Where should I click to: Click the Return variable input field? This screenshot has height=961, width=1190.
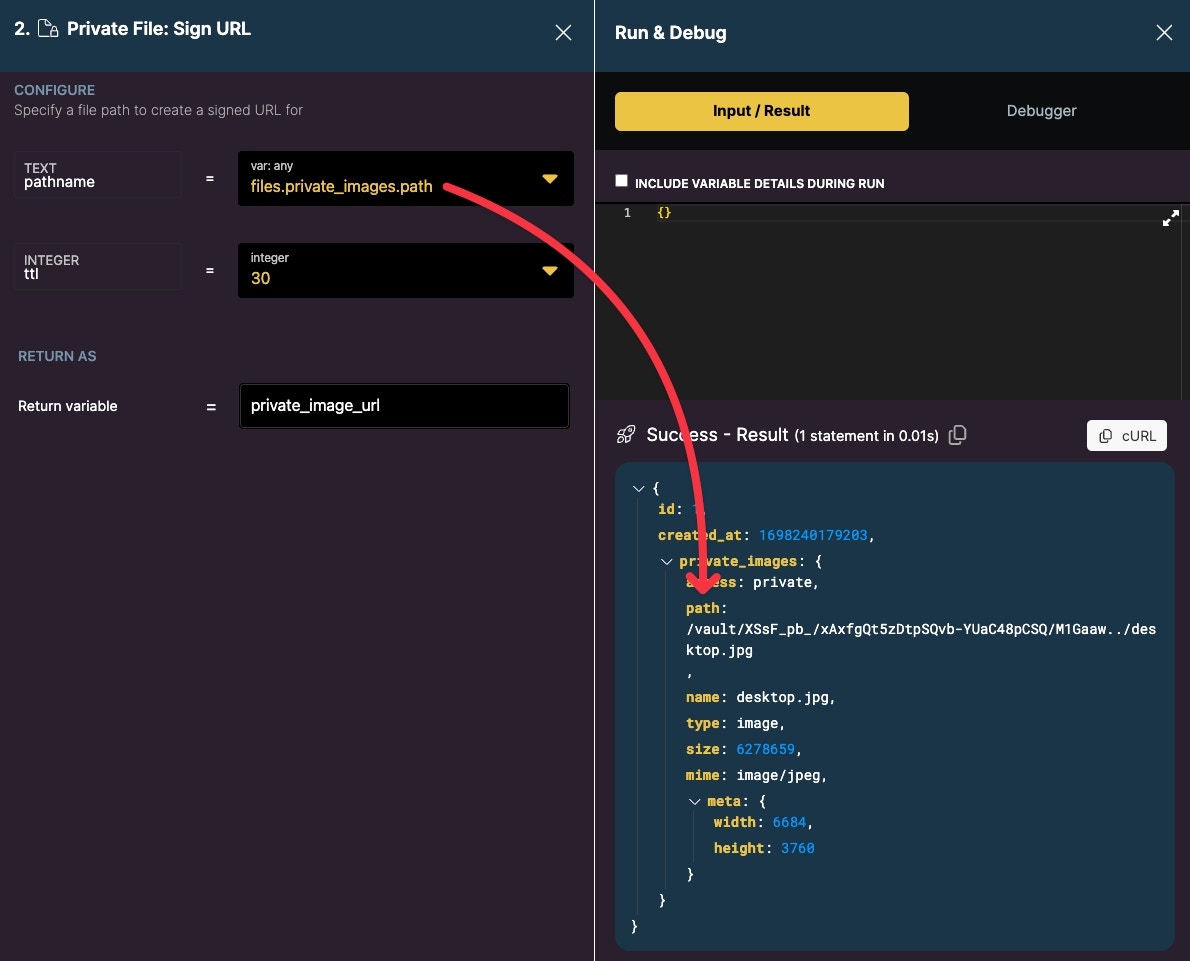pyautogui.click(x=404, y=406)
